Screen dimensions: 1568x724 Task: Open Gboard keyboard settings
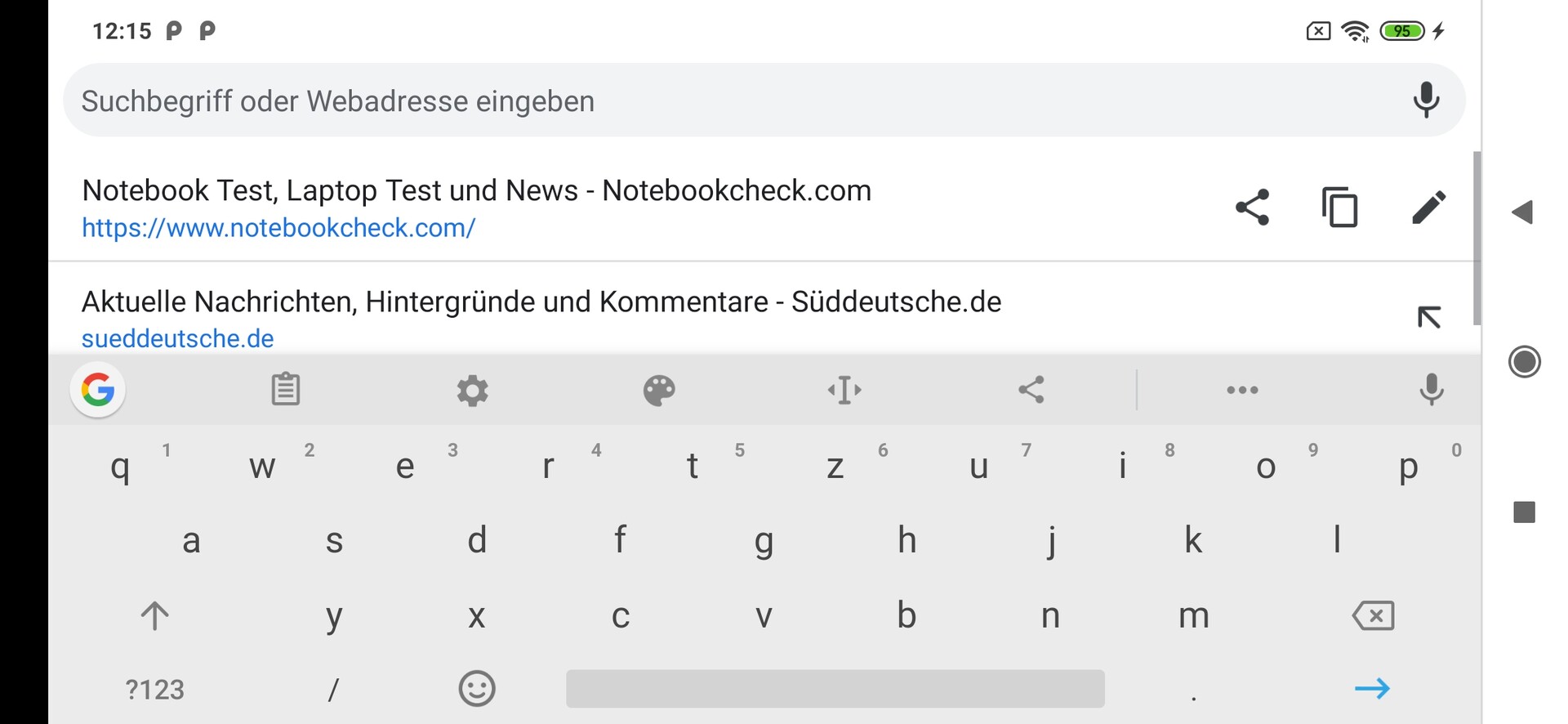[x=472, y=390]
